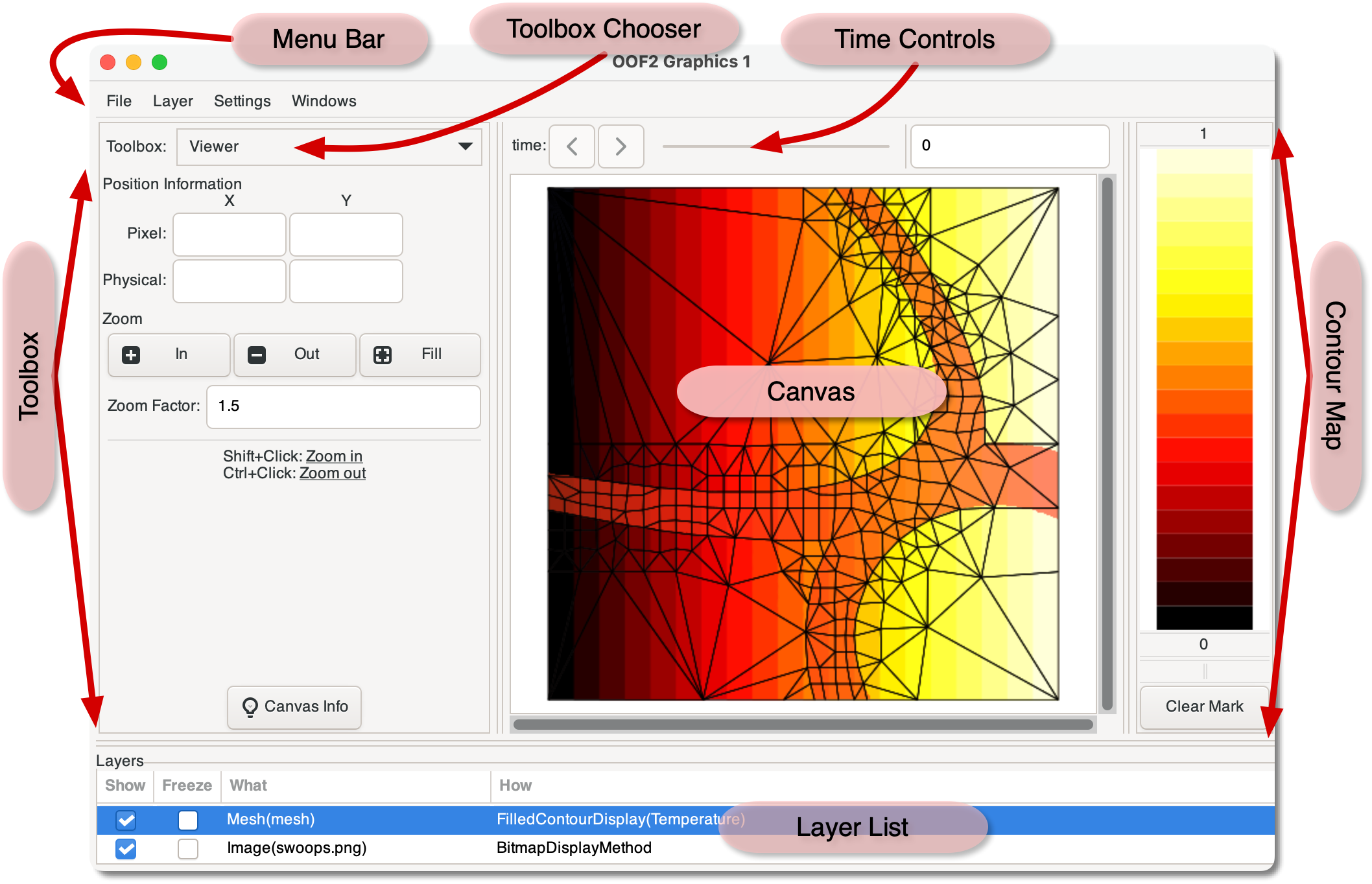Click the Zoom in hyperlink
The width and height of the screenshot is (1372, 884).
[x=334, y=456]
